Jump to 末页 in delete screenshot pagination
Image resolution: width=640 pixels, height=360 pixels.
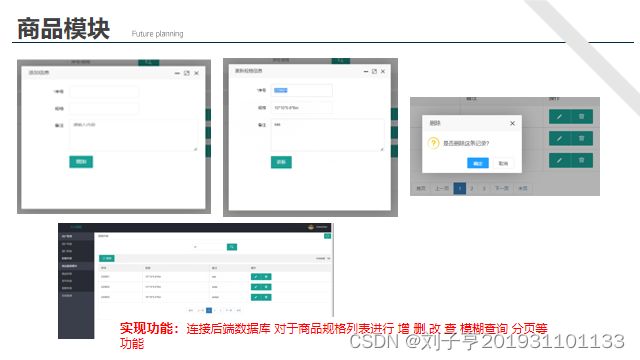coord(523,188)
